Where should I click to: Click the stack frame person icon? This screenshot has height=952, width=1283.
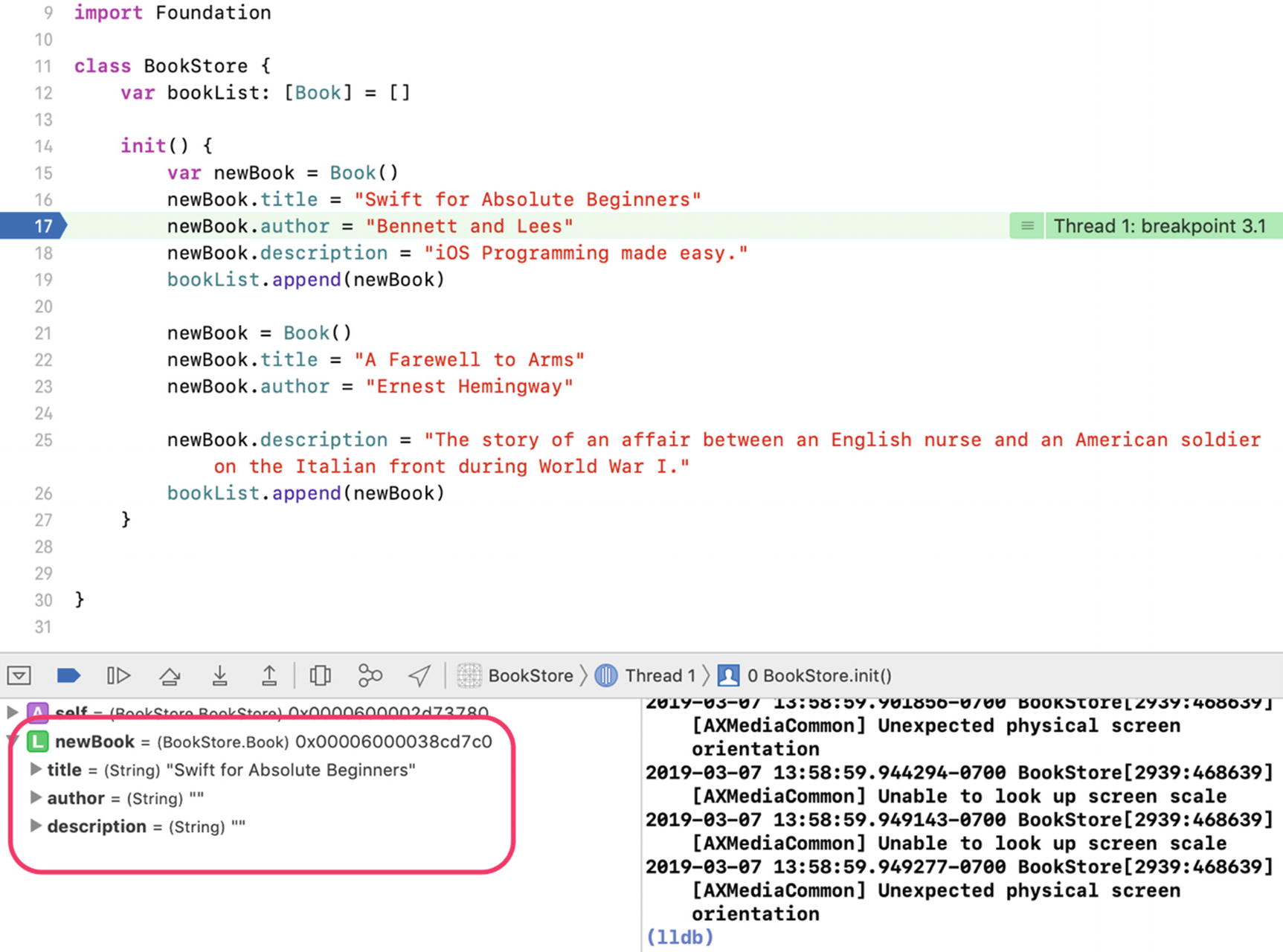(729, 675)
